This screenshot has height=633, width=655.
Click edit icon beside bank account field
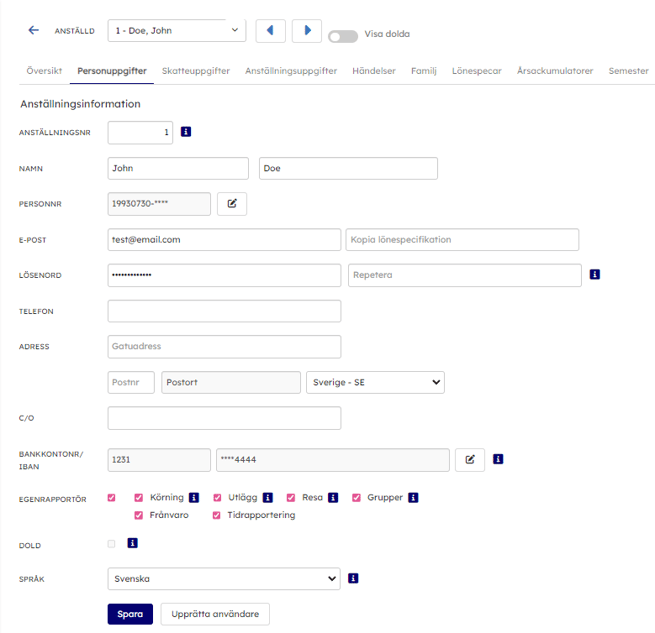(x=470, y=459)
